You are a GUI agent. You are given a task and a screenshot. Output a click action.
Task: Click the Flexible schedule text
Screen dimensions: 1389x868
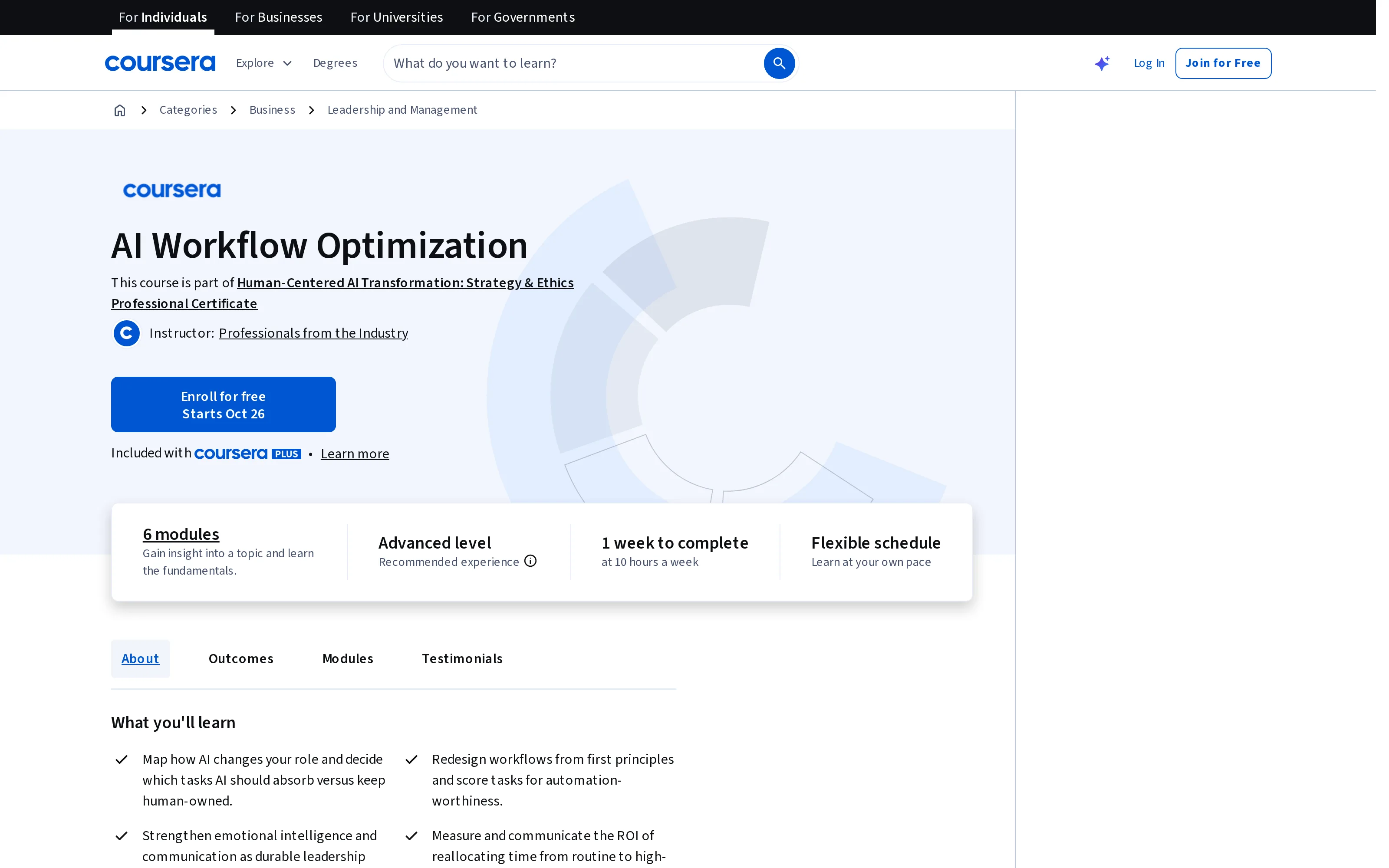876,543
